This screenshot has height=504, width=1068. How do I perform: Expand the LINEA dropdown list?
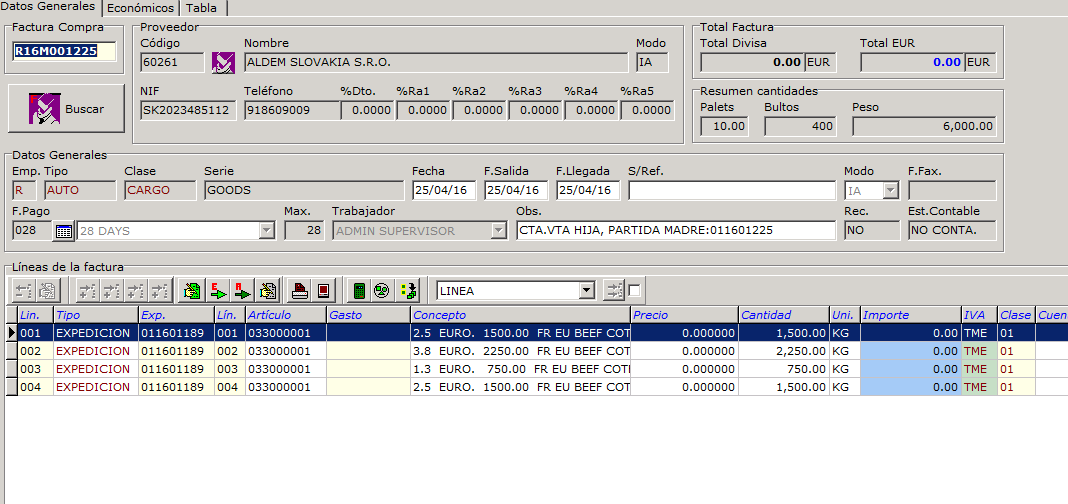[x=587, y=291]
